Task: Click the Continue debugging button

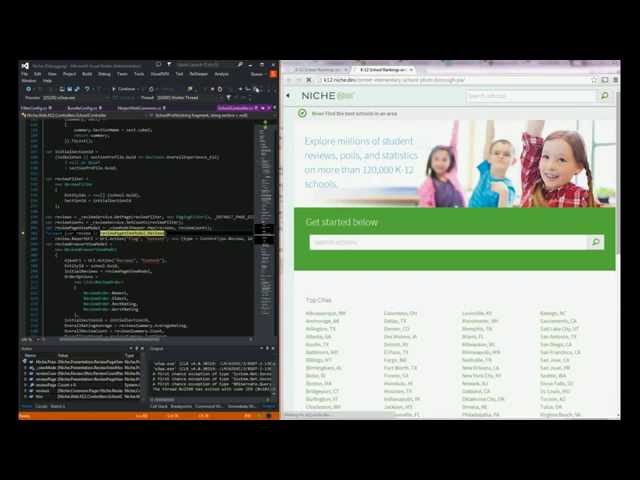Action: [124, 89]
